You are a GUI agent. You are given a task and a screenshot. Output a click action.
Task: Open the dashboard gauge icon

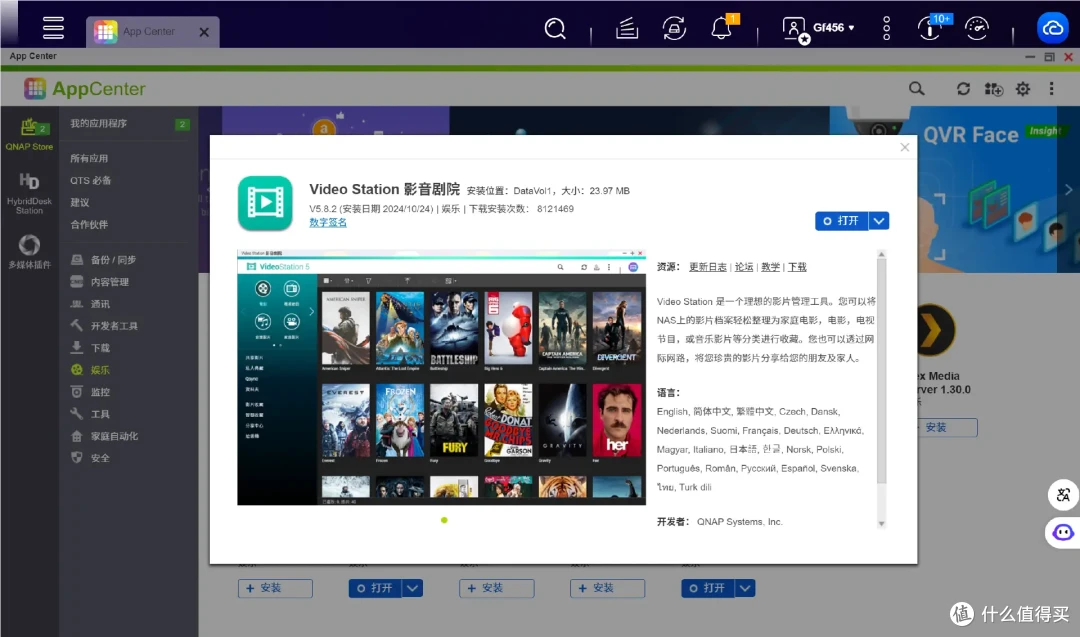pyautogui.click(x=977, y=28)
